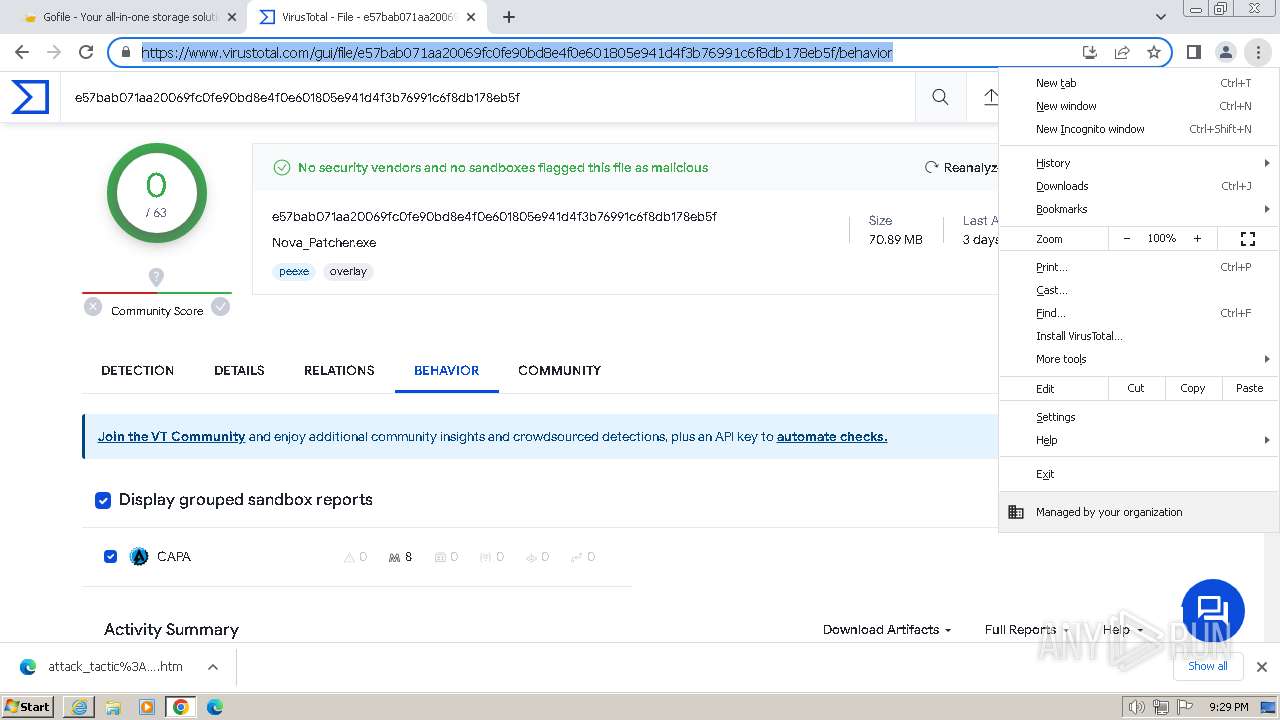Reload the current page
Screen dimensions: 1280x720
pyautogui.click(x=86, y=52)
